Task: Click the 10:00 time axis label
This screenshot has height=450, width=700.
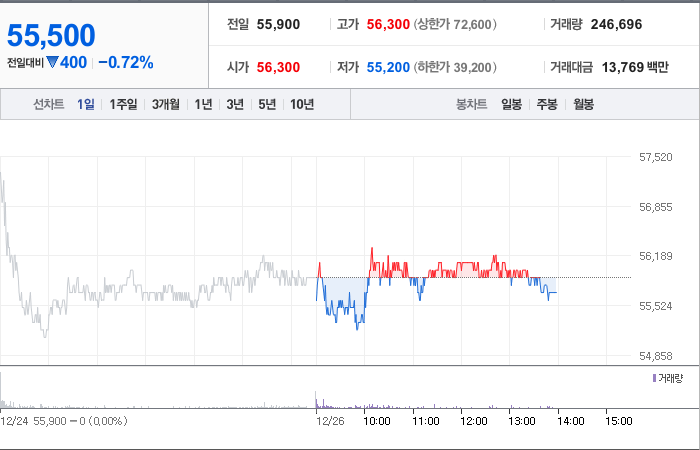Action: click(377, 421)
